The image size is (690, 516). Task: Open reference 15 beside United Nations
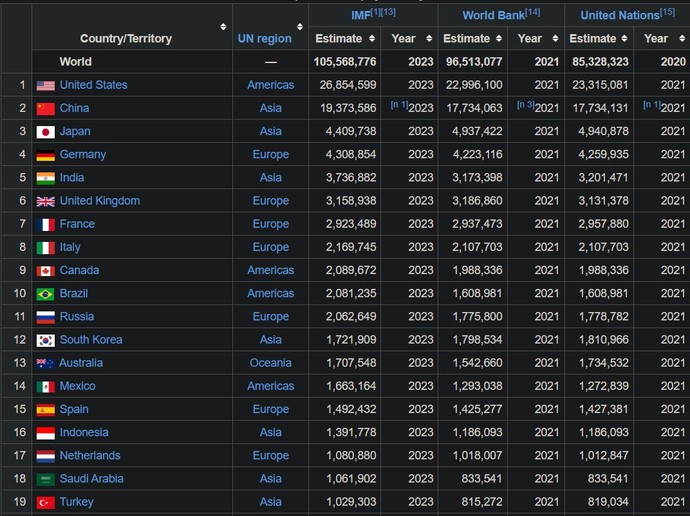(667, 12)
